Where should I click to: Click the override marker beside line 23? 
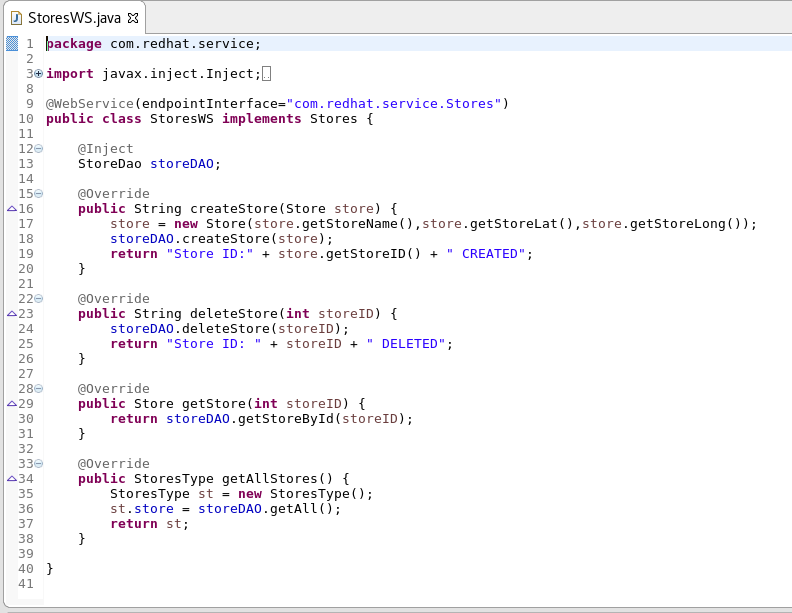12,314
